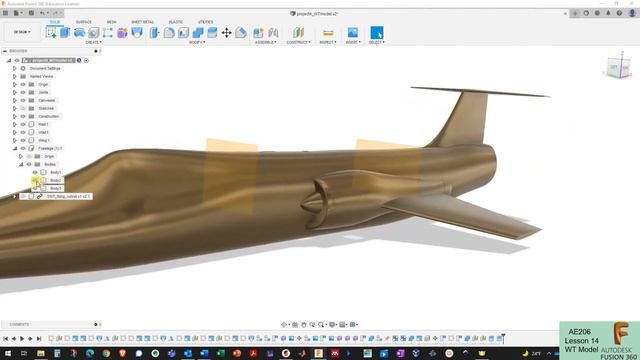Activate the Select cursor tool
The image size is (640, 360).
[x=377, y=33]
